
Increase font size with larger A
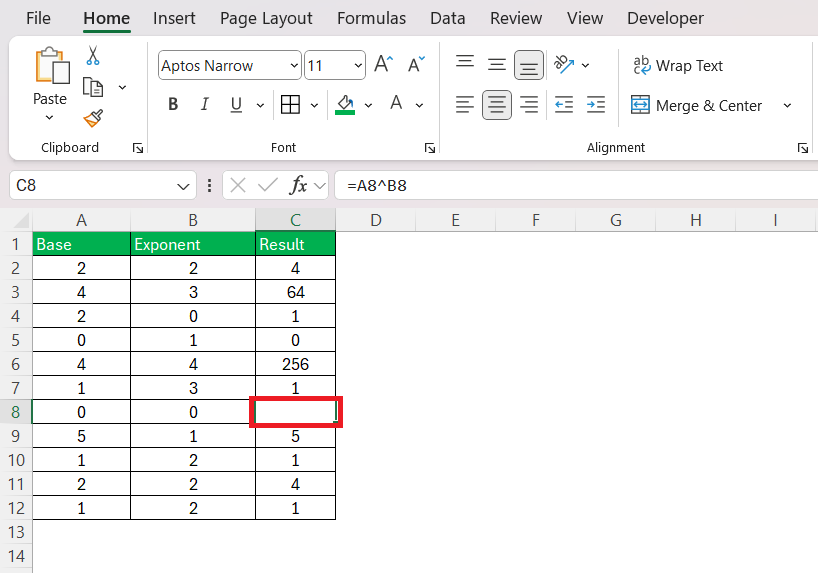[383, 65]
